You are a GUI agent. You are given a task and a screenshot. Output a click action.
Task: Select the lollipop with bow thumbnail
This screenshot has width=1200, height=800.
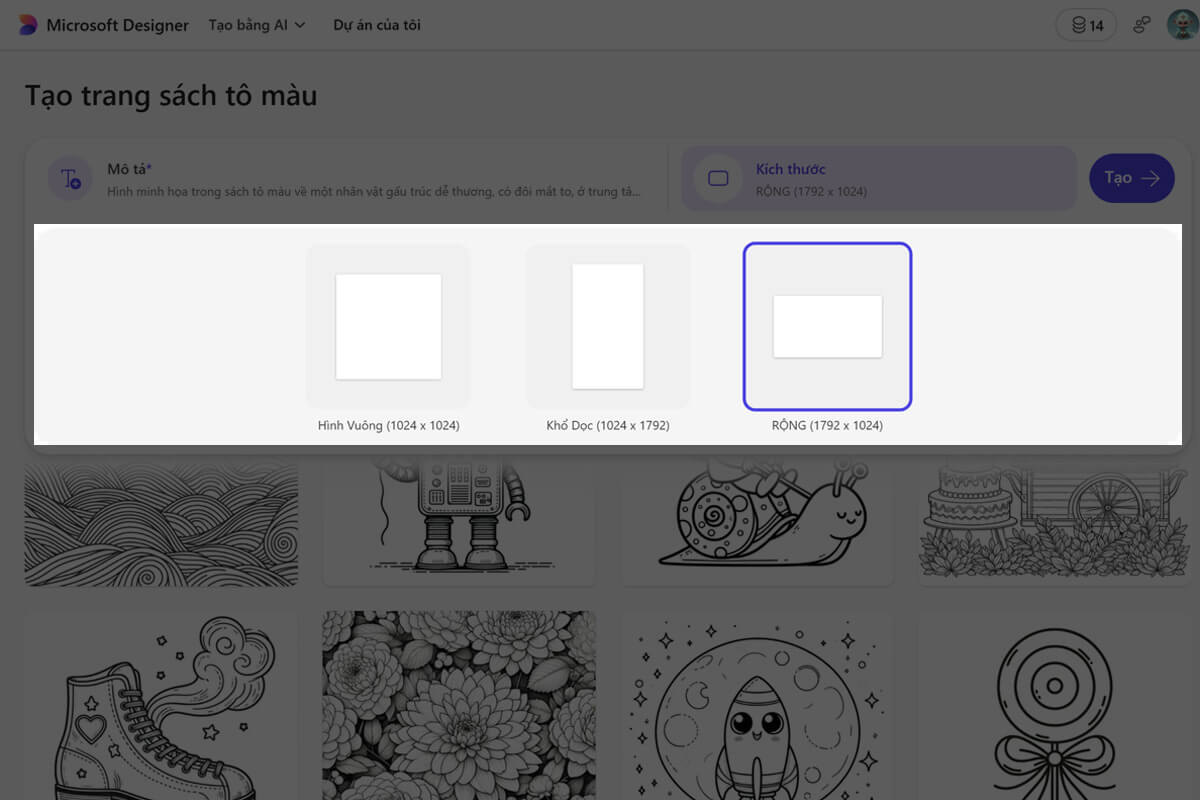coord(1055,705)
